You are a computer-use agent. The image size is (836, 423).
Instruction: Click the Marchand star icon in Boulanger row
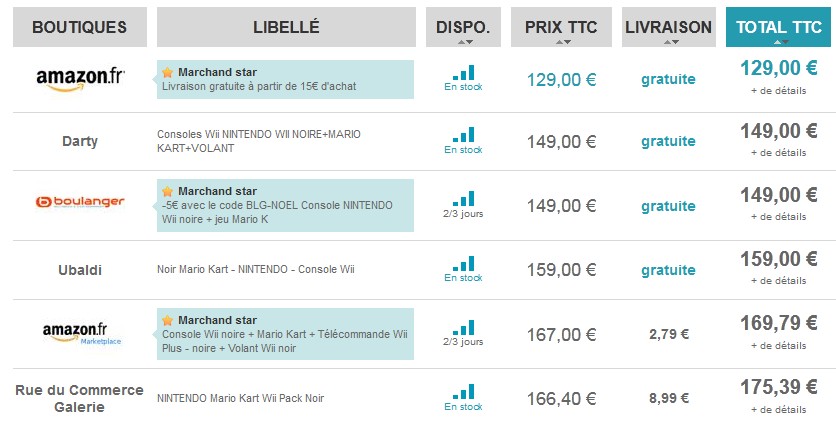167,191
